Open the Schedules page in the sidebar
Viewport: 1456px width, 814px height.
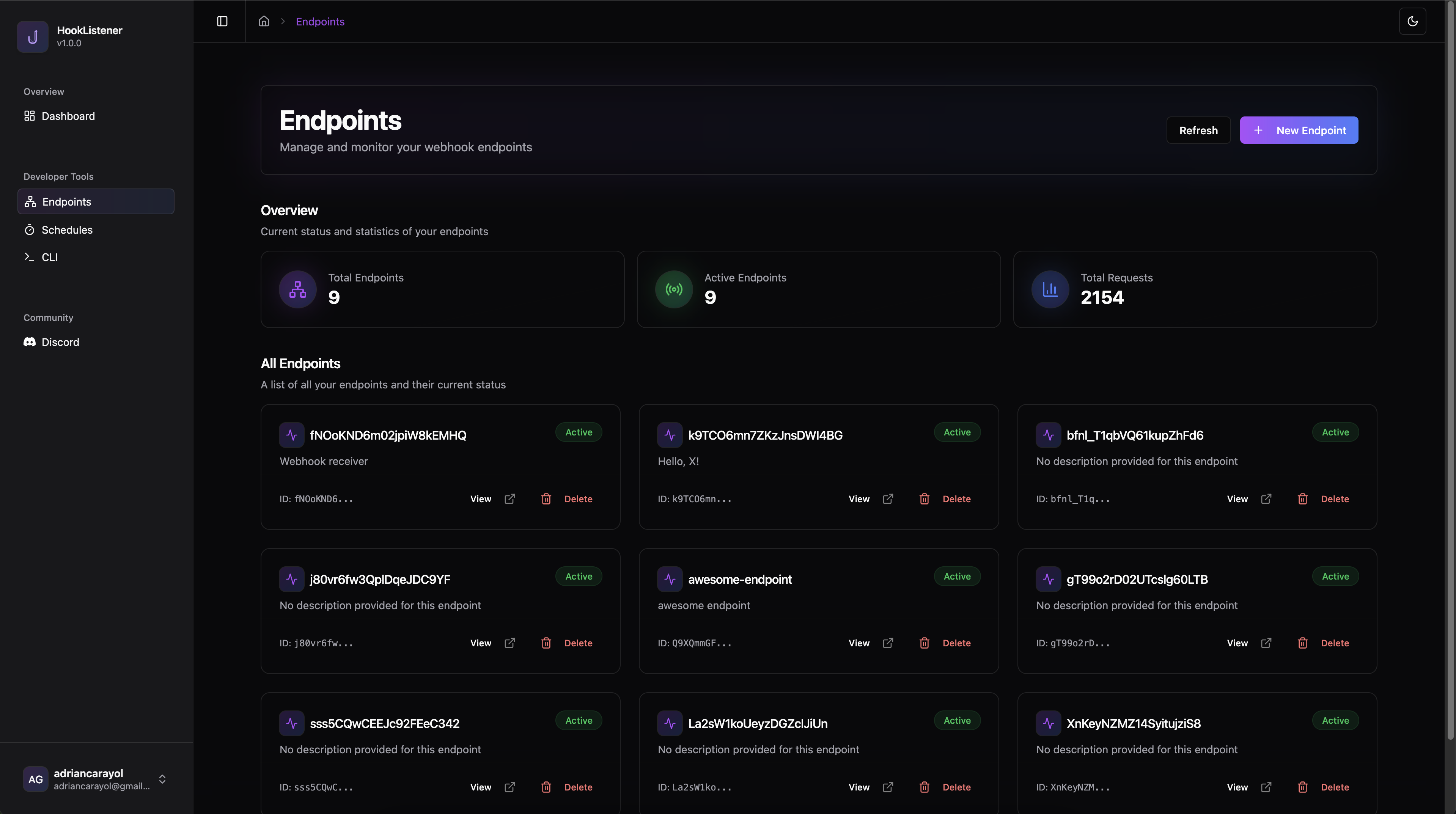click(67, 229)
